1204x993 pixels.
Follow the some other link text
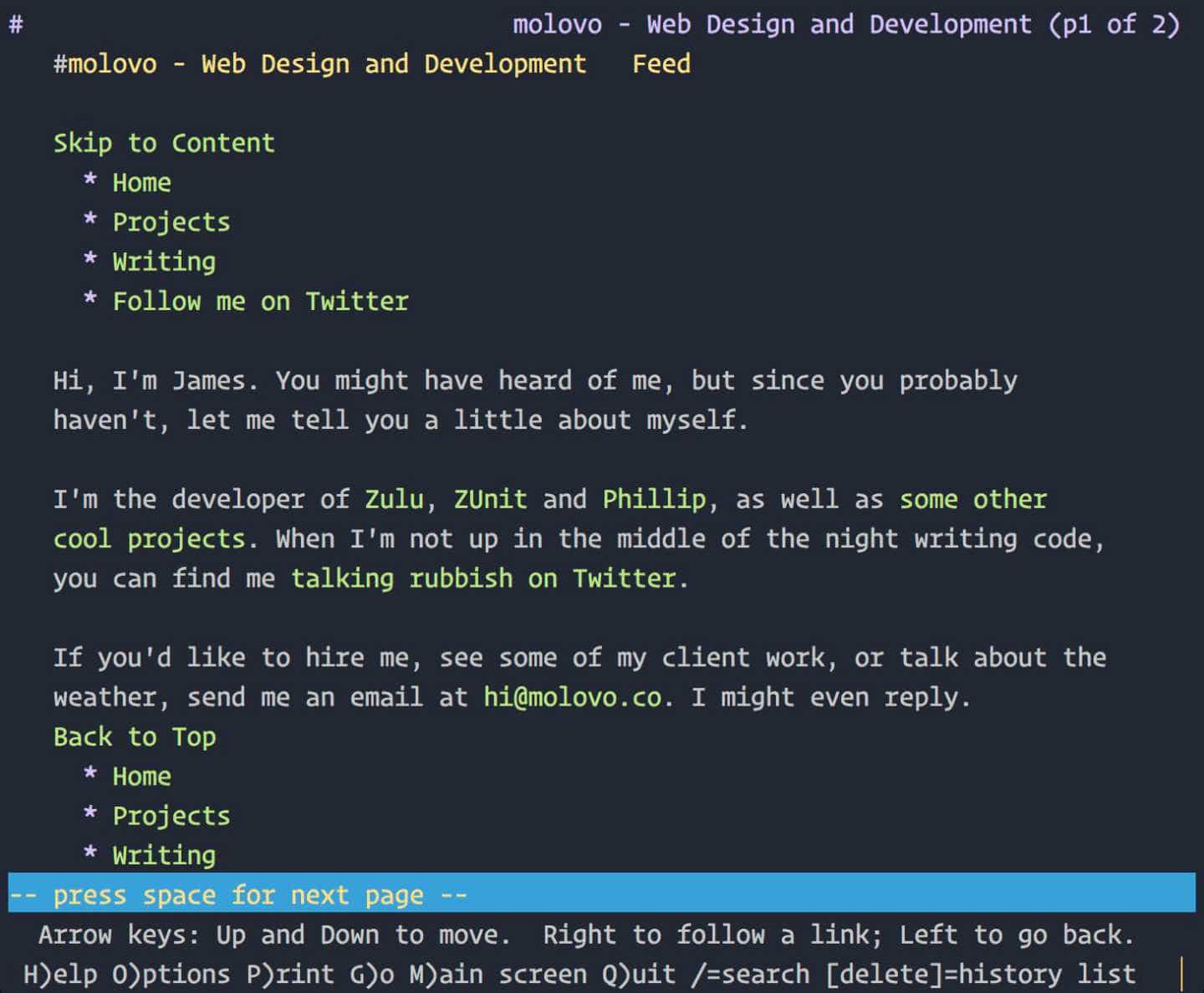972,499
